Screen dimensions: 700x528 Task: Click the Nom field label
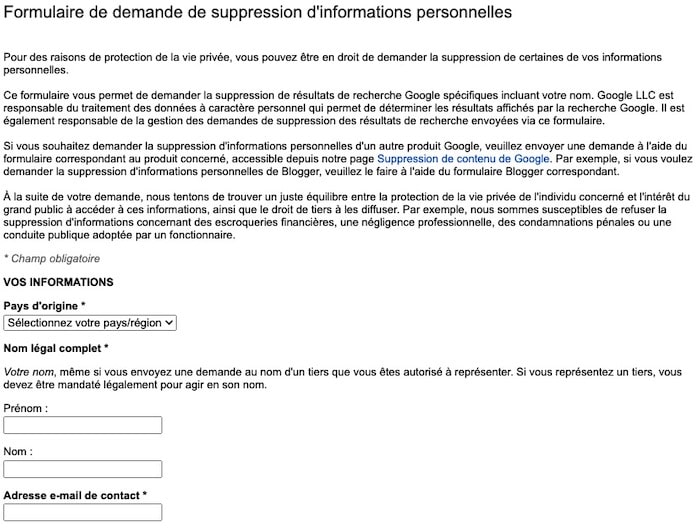[x=18, y=451]
